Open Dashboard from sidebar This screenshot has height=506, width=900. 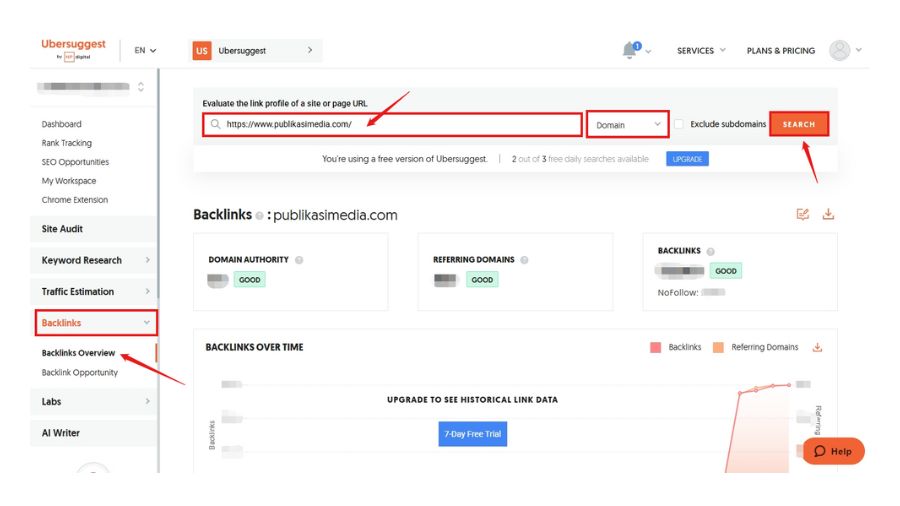(x=61, y=124)
